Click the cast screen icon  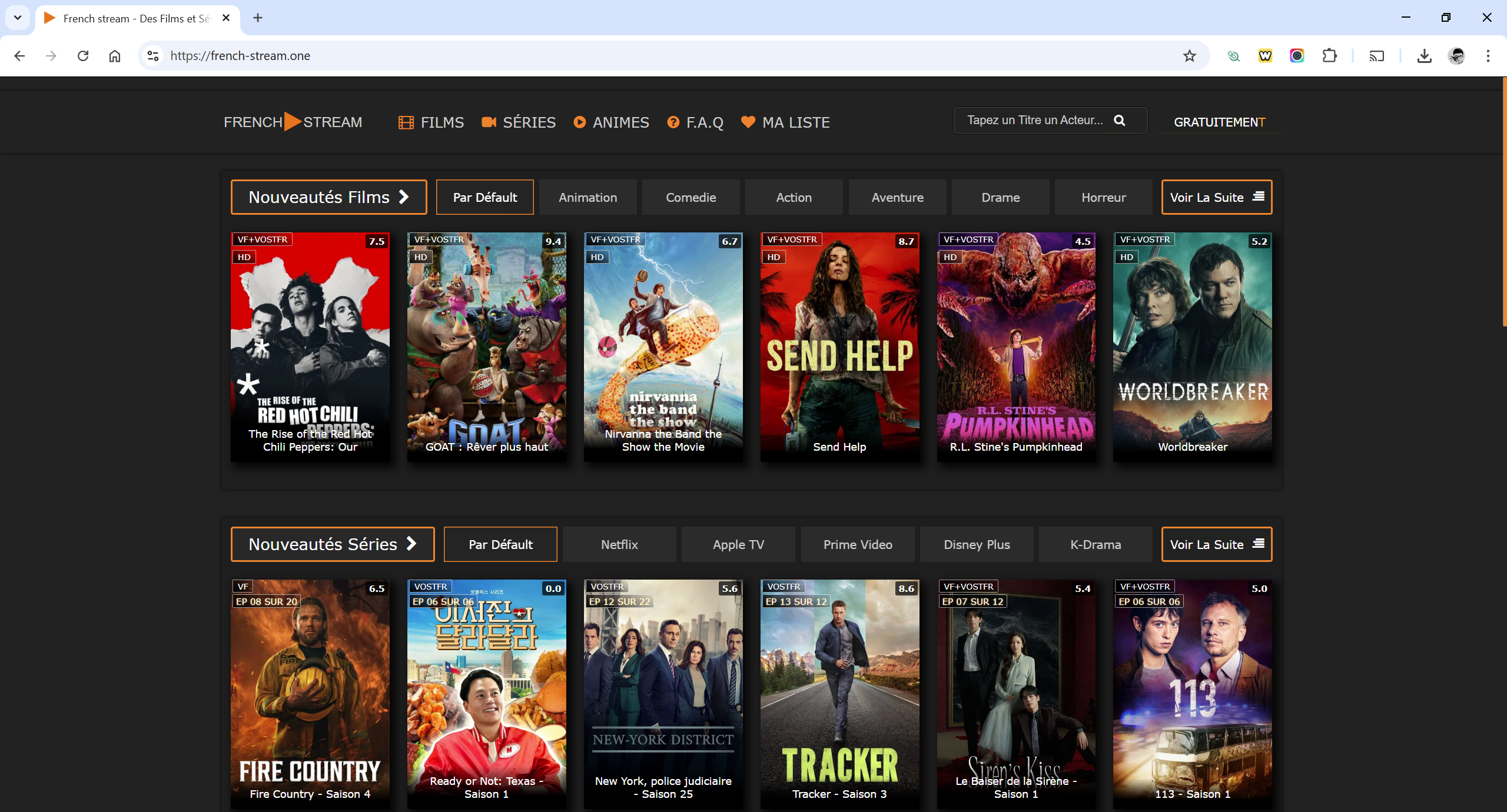1376,56
